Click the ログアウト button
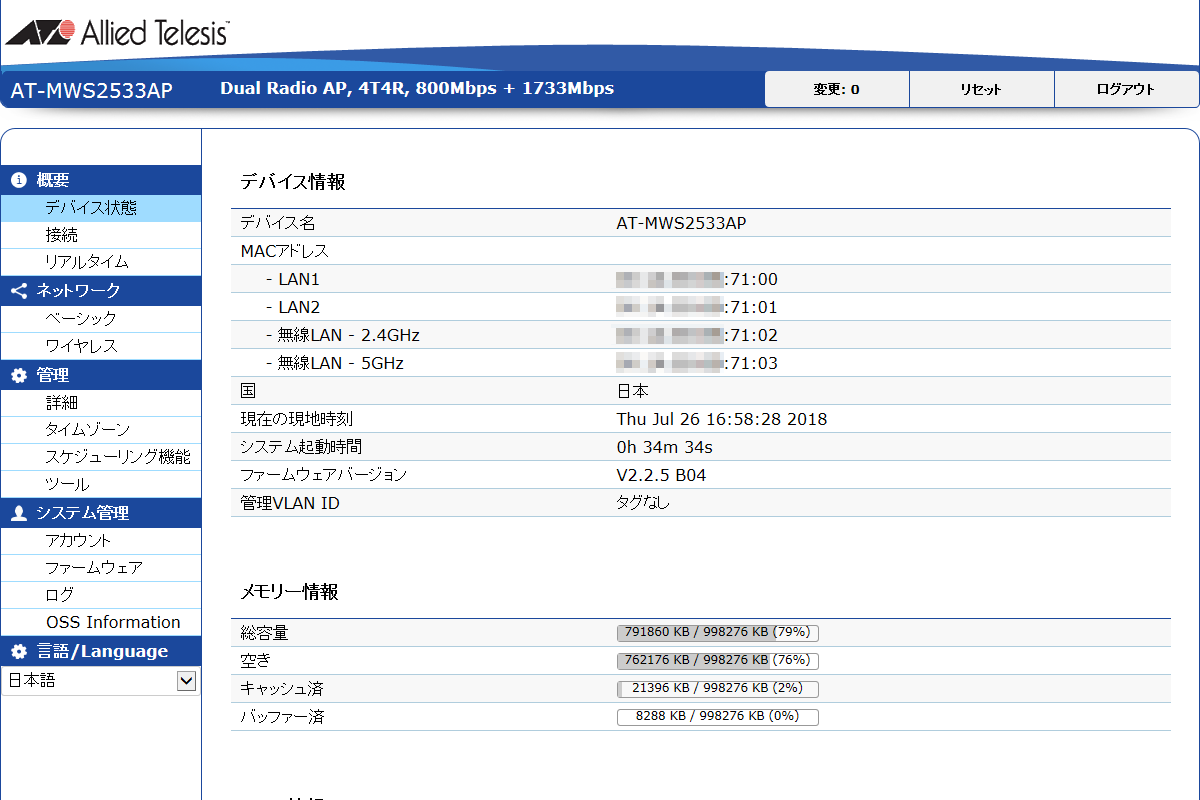 pos(1126,89)
